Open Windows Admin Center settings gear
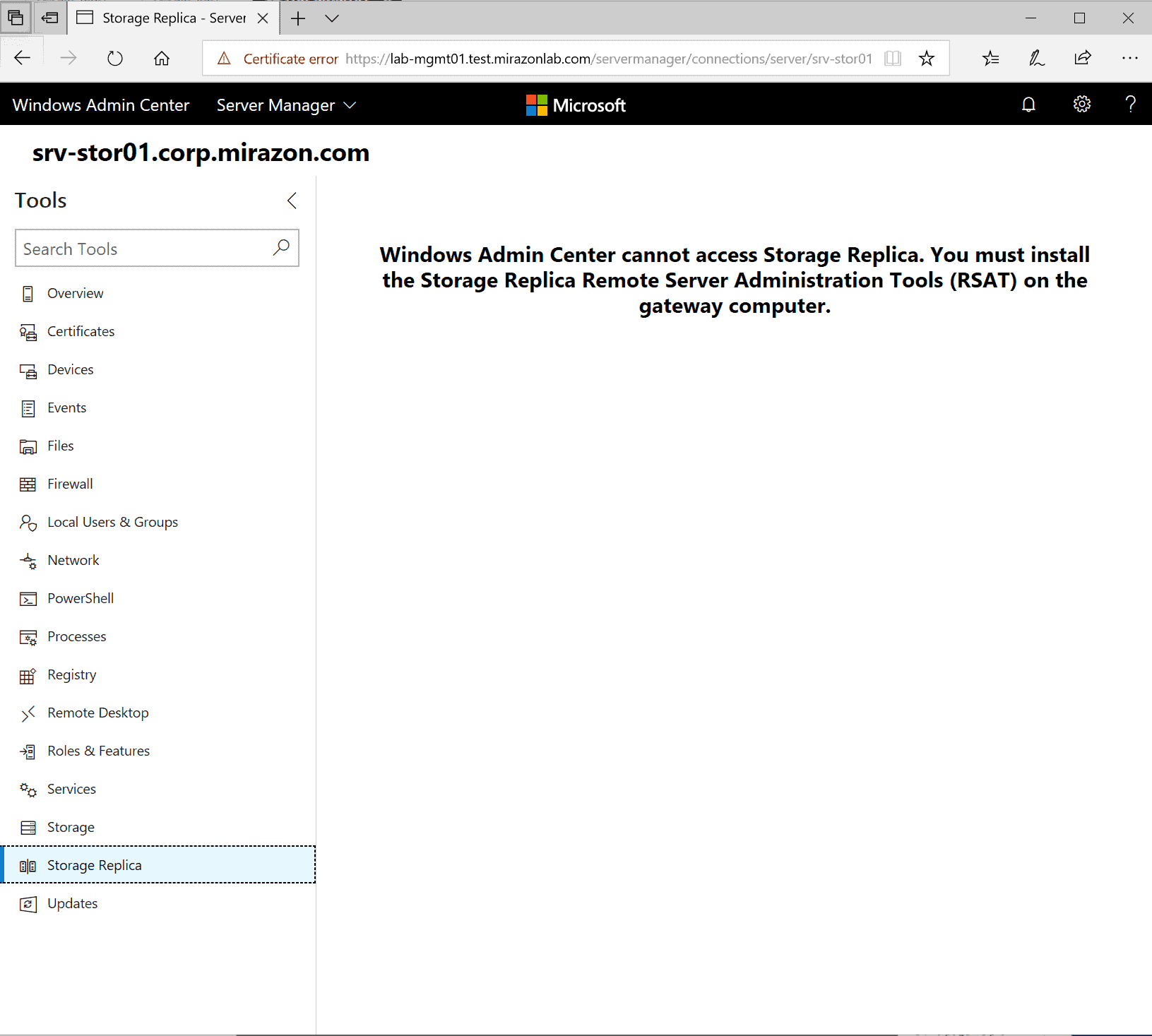Screen dimensions: 1152x1036 click(x=1081, y=105)
